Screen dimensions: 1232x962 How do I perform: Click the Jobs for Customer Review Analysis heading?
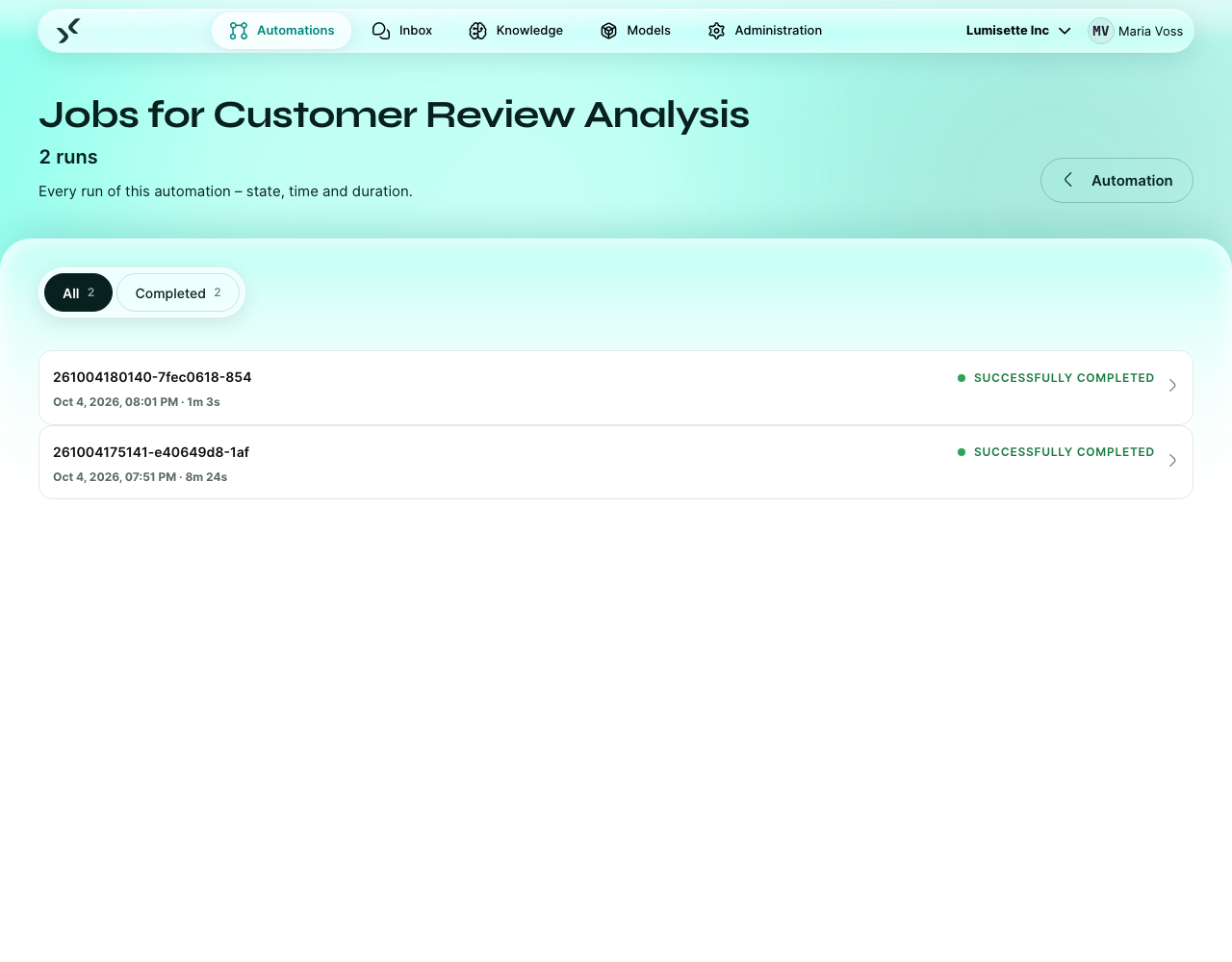394,114
